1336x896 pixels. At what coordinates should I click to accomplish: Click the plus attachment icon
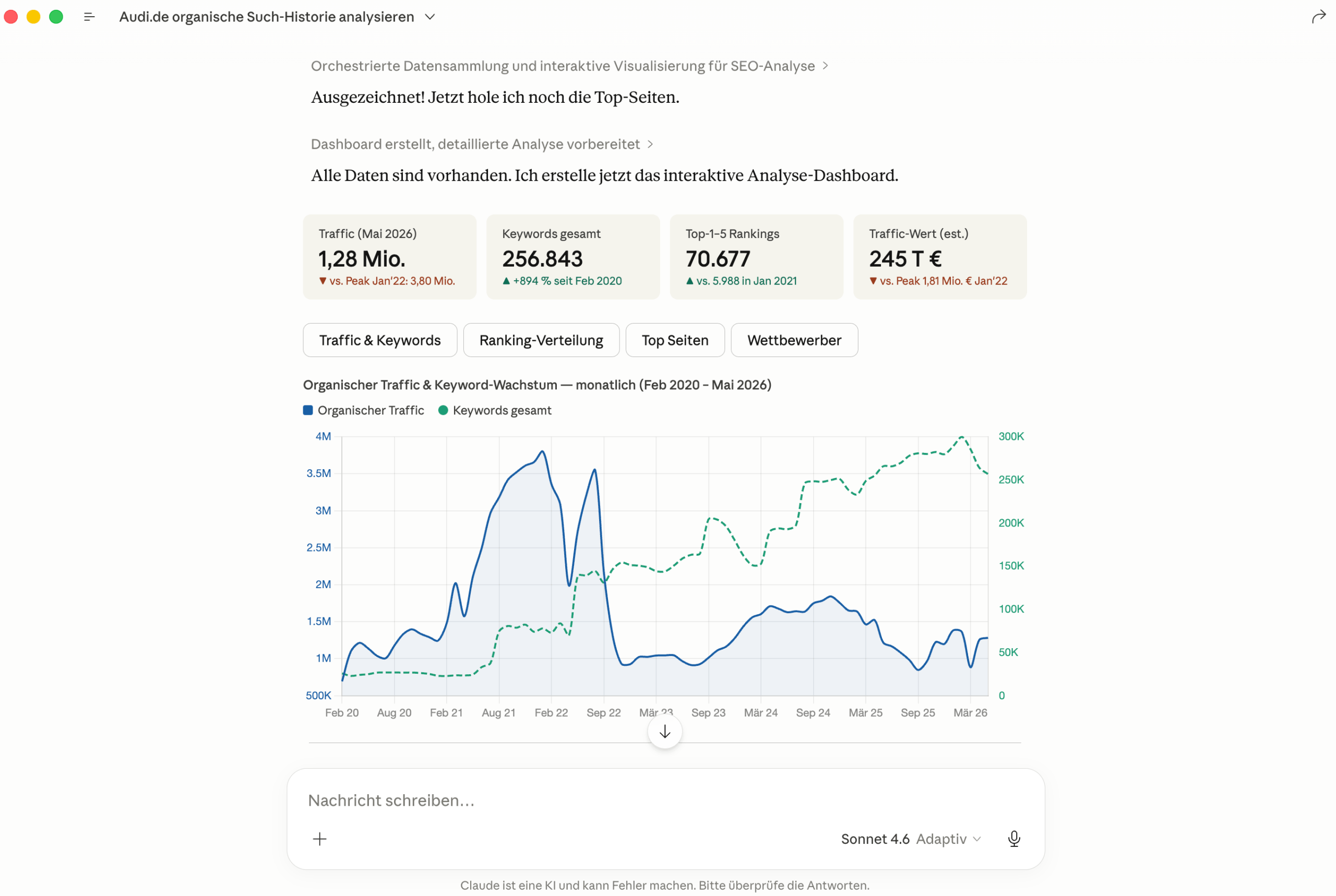pyautogui.click(x=320, y=838)
